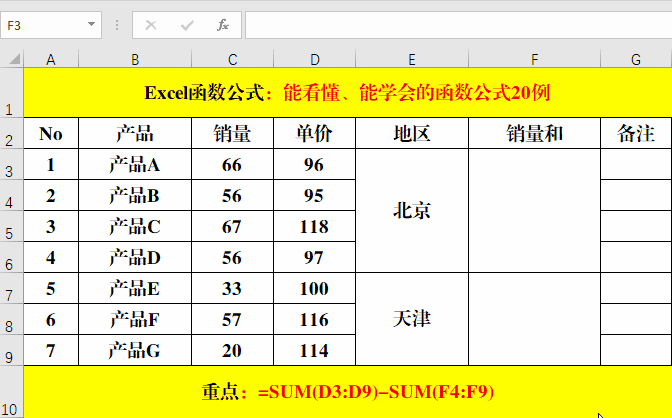Click the '产品B' cell
This screenshot has height=418, width=672.
135,195
